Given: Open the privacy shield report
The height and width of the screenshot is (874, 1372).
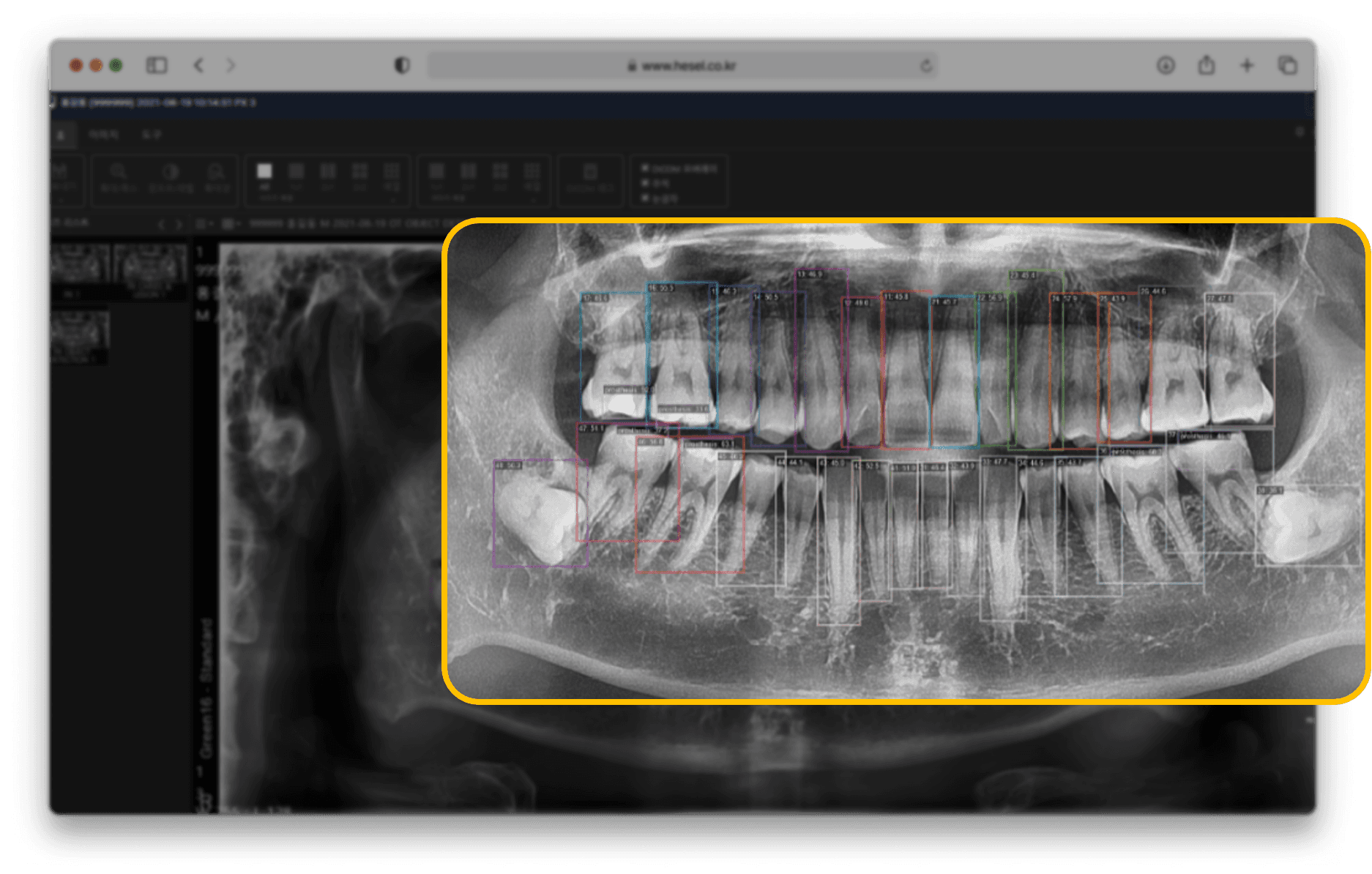Looking at the screenshot, I should [402, 65].
